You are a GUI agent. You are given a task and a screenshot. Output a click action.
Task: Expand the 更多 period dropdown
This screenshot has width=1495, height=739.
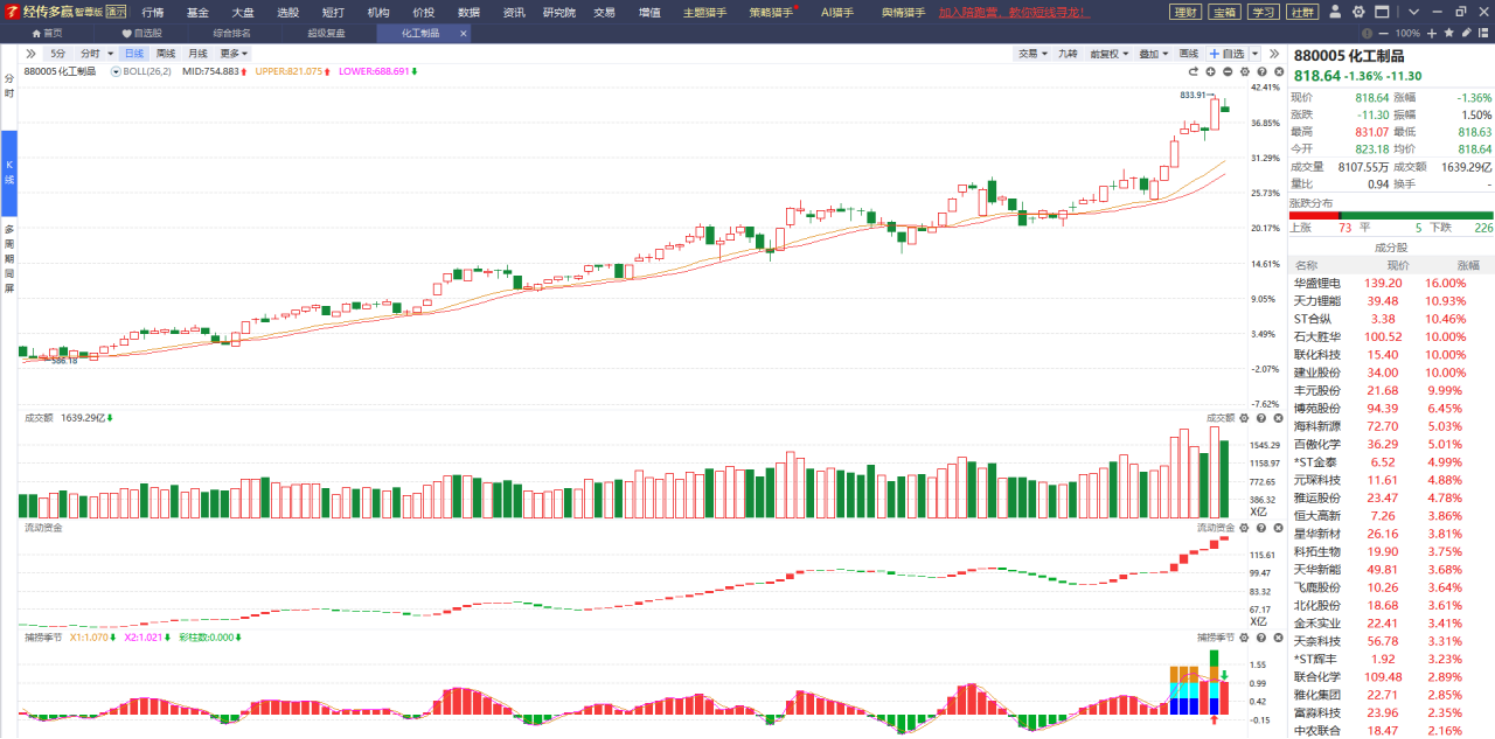(x=234, y=53)
